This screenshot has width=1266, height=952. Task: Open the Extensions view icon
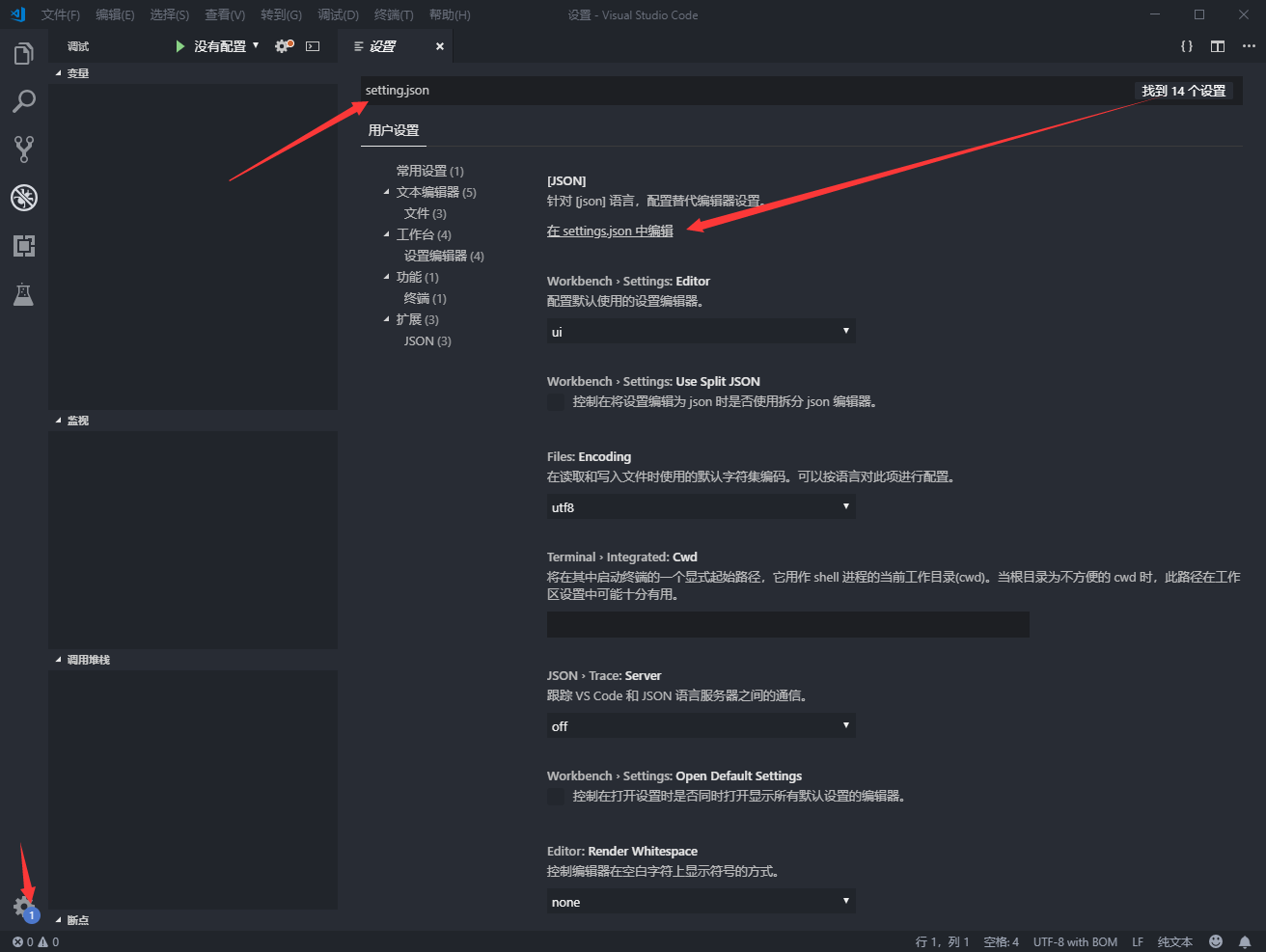click(x=23, y=245)
